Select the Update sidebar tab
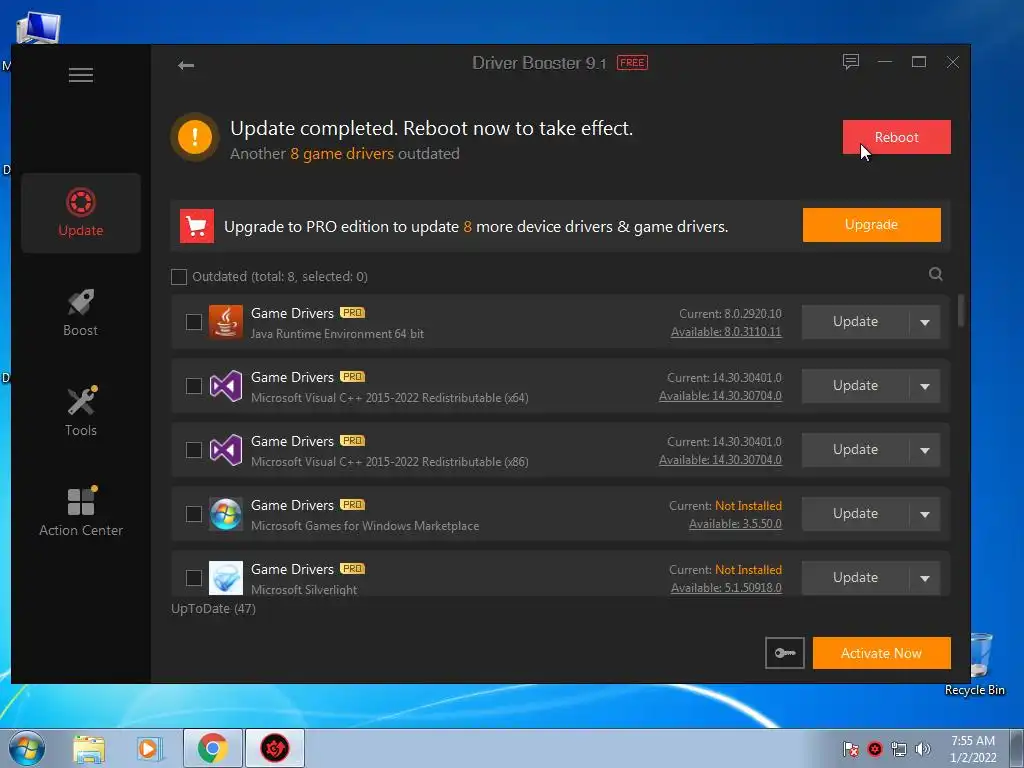The width and height of the screenshot is (1024, 768). click(x=81, y=213)
